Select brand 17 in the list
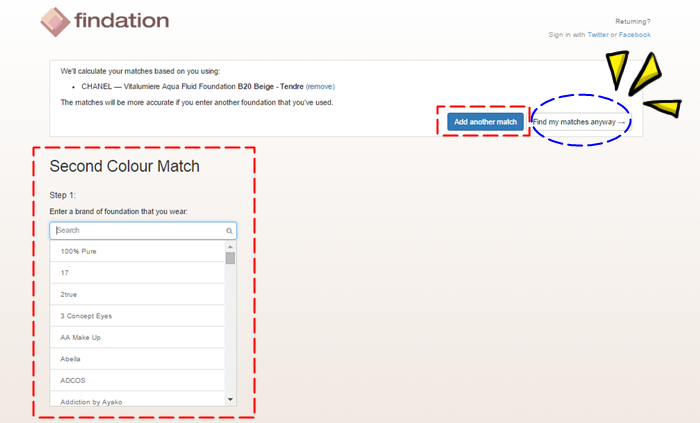The width and height of the screenshot is (700, 423). click(137, 273)
